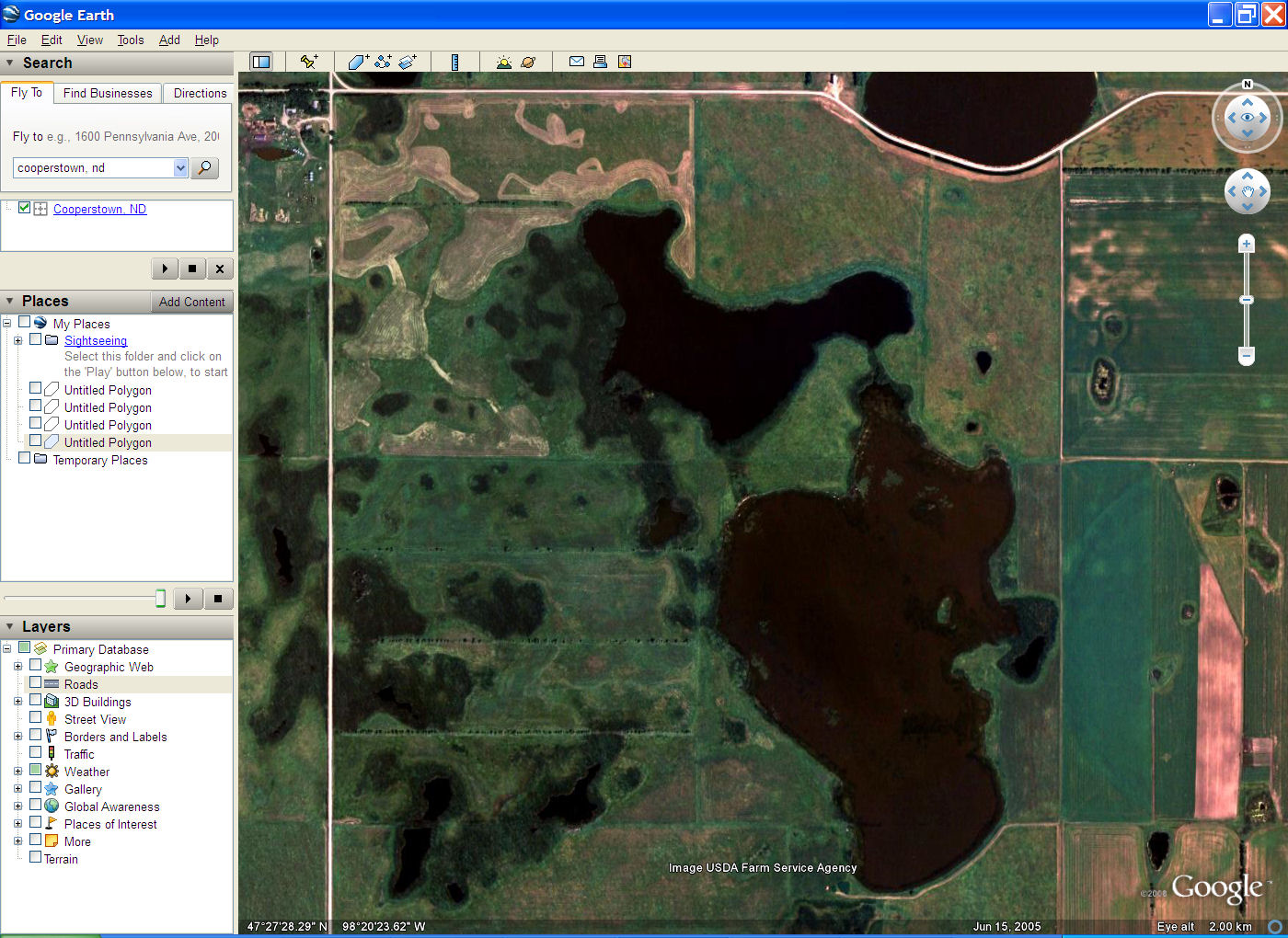Toggle the sunlight icon

click(x=503, y=62)
